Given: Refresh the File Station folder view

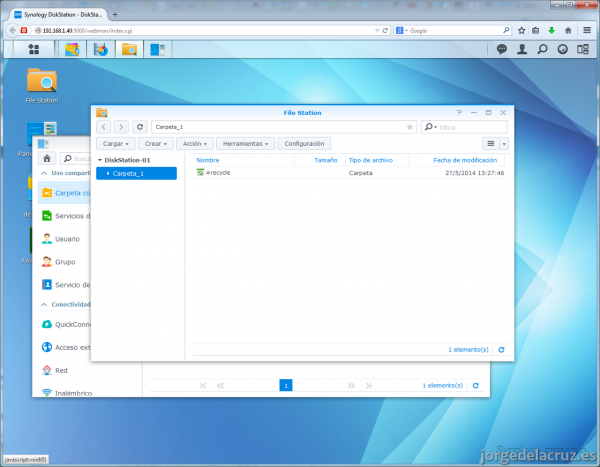Looking at the screenshot, I should point(140,127).
